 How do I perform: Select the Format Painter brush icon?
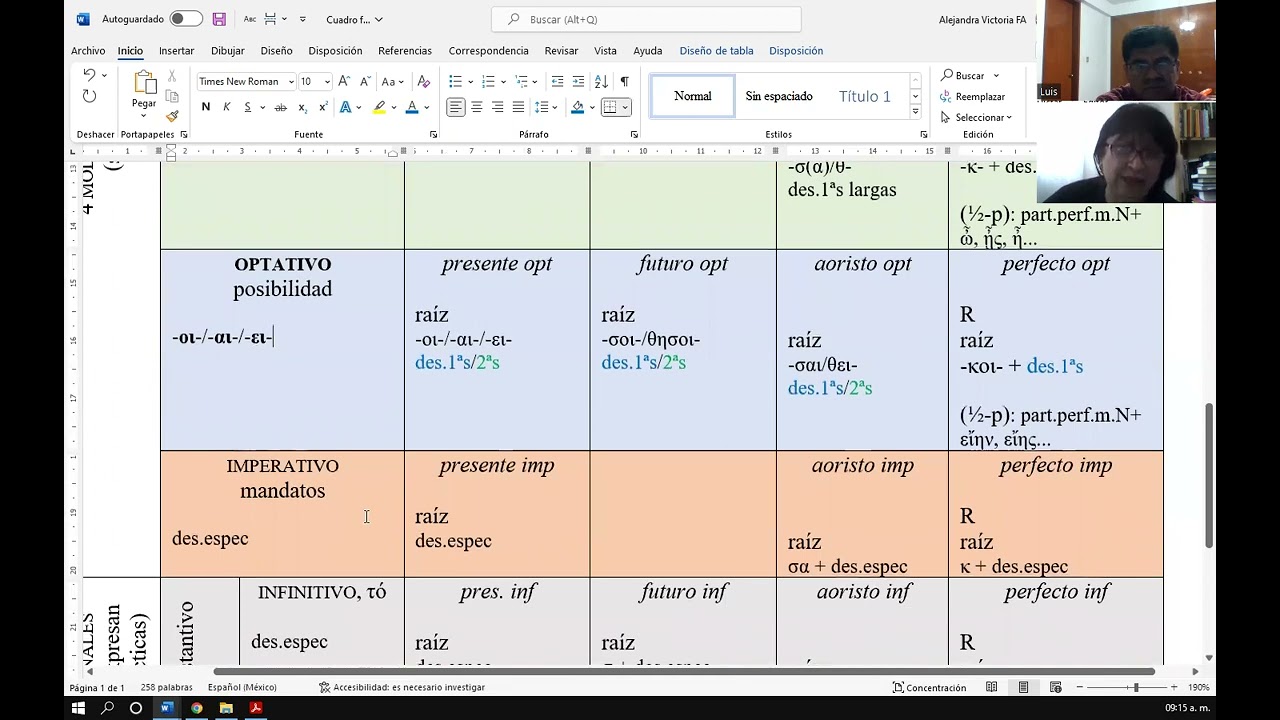pyautogui.click(x=172, y=116)
